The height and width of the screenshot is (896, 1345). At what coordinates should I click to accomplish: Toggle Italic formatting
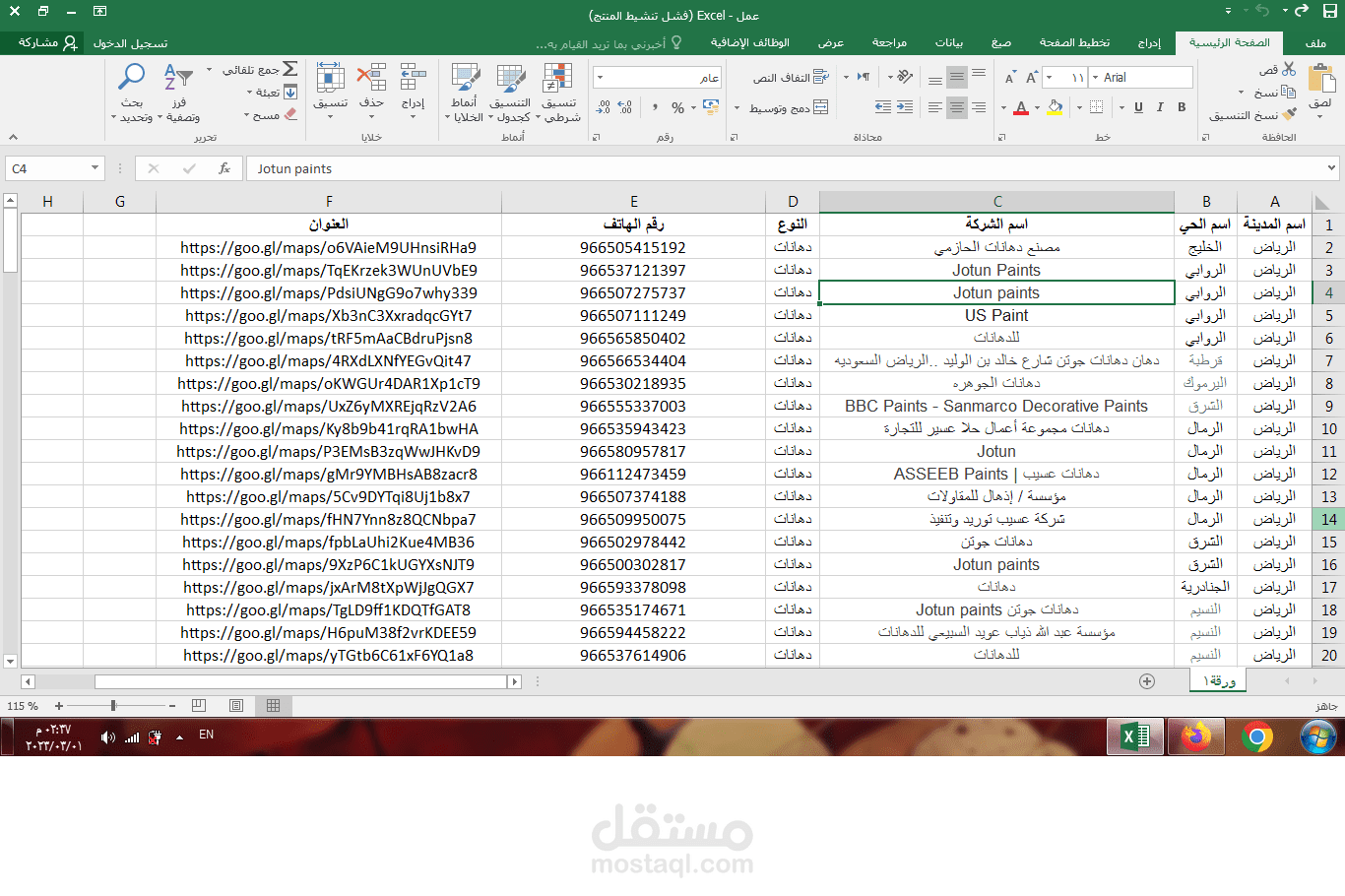1160,107
